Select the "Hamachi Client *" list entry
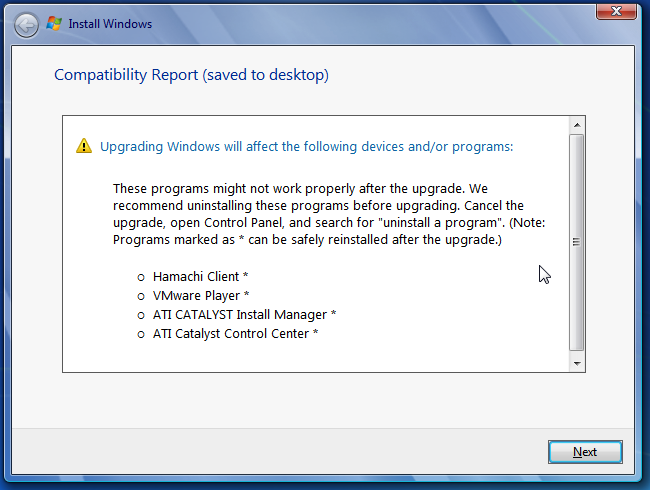 click(x=201, y=277)
